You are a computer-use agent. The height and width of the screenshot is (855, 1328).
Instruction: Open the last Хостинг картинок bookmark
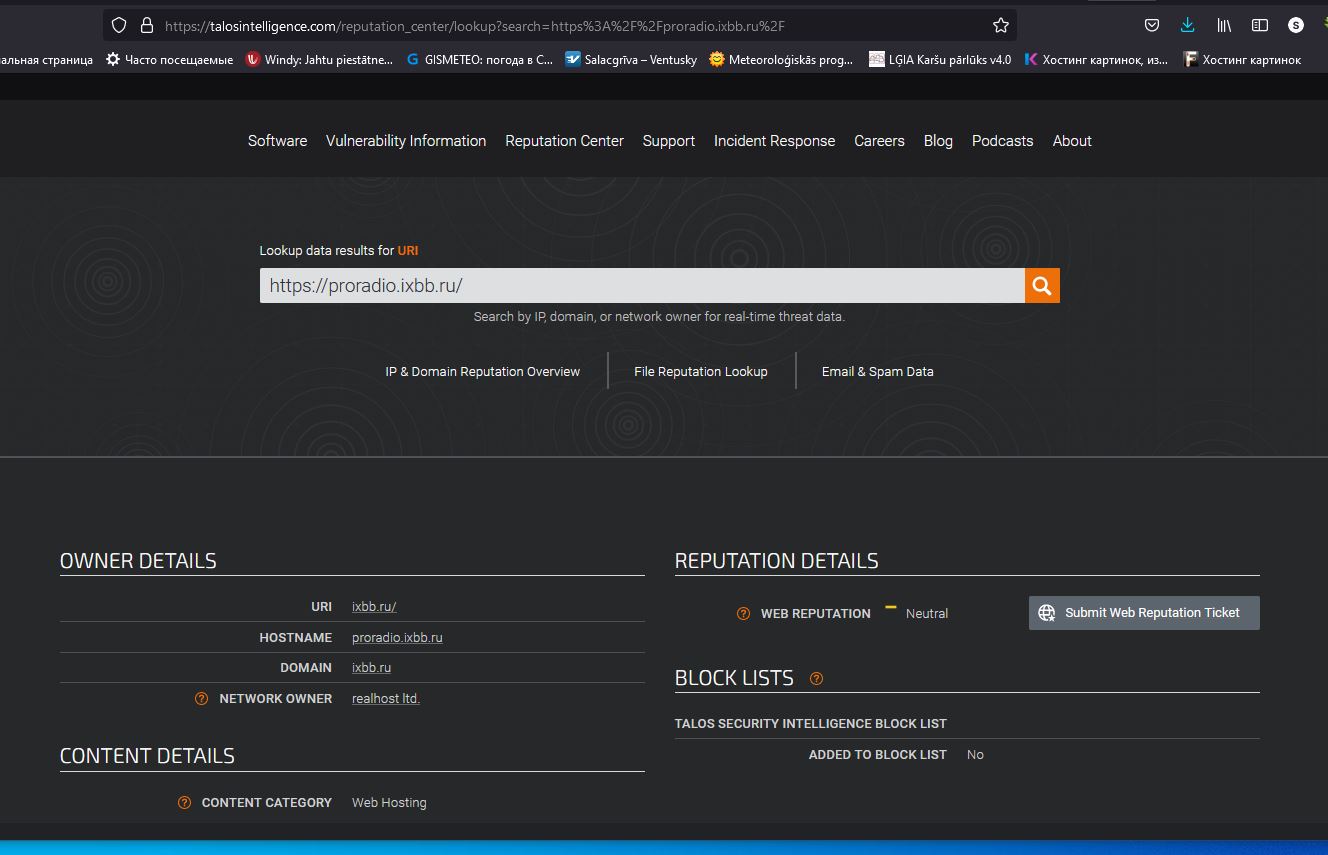(x=1242, y=60)
